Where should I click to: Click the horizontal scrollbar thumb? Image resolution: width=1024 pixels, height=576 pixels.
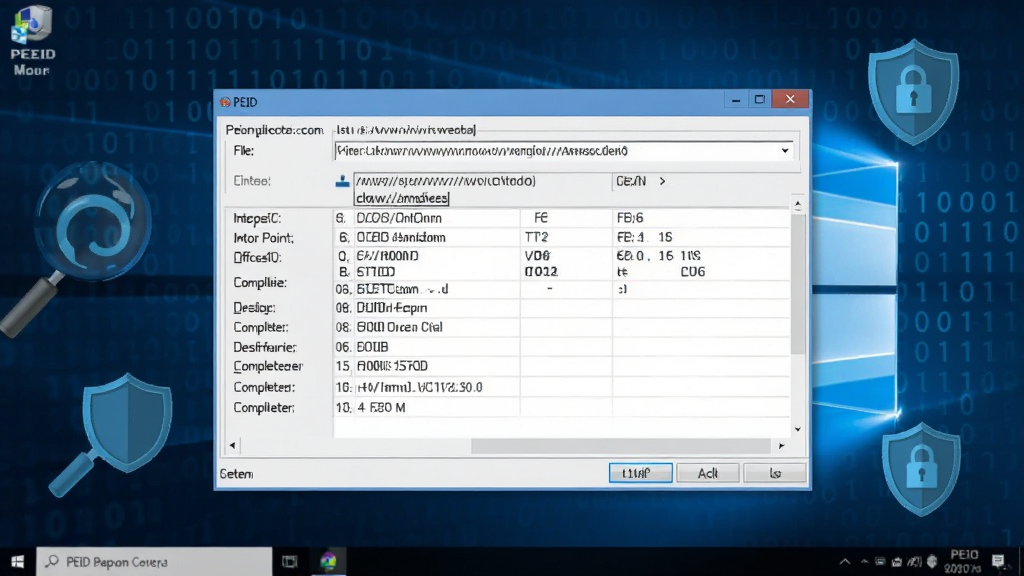pos(620,445)
